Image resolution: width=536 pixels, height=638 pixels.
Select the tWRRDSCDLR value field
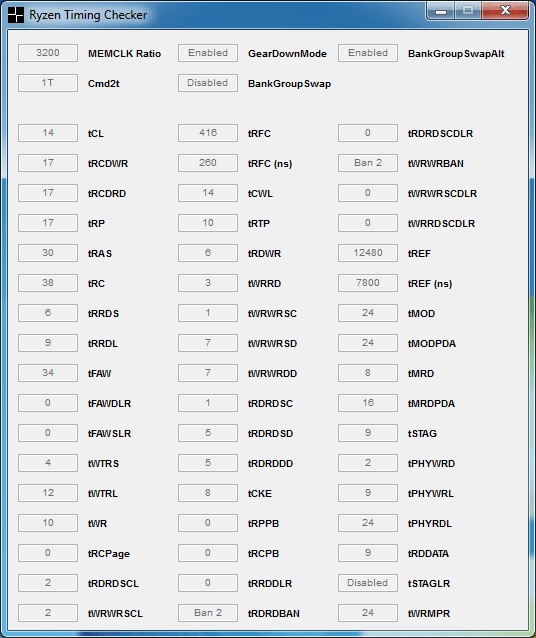tap(368, 223)
